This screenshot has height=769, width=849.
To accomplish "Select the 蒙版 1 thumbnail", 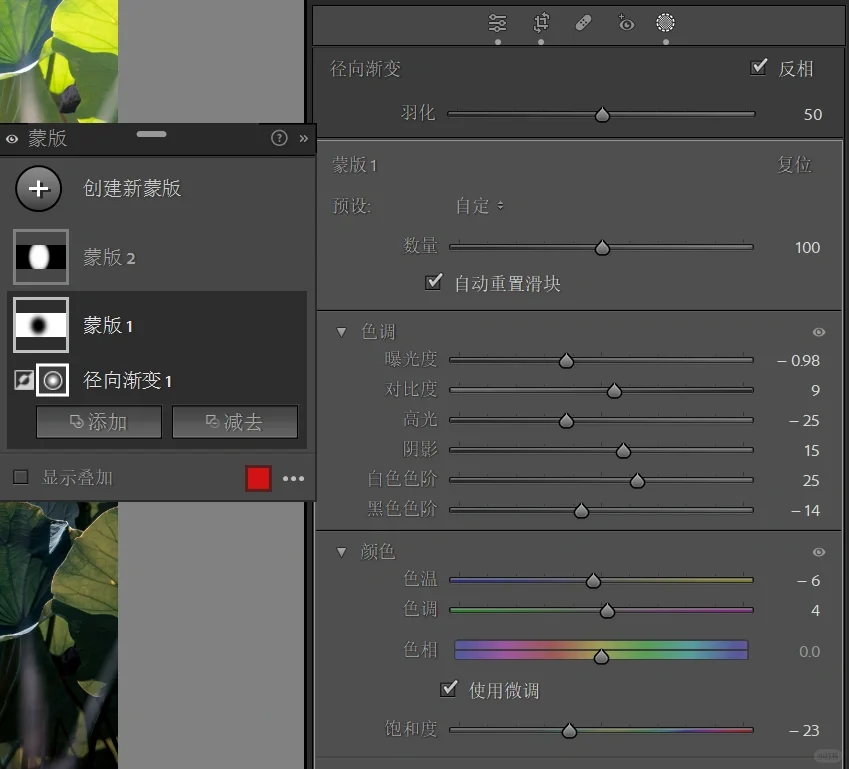I will tap(41, 325).
